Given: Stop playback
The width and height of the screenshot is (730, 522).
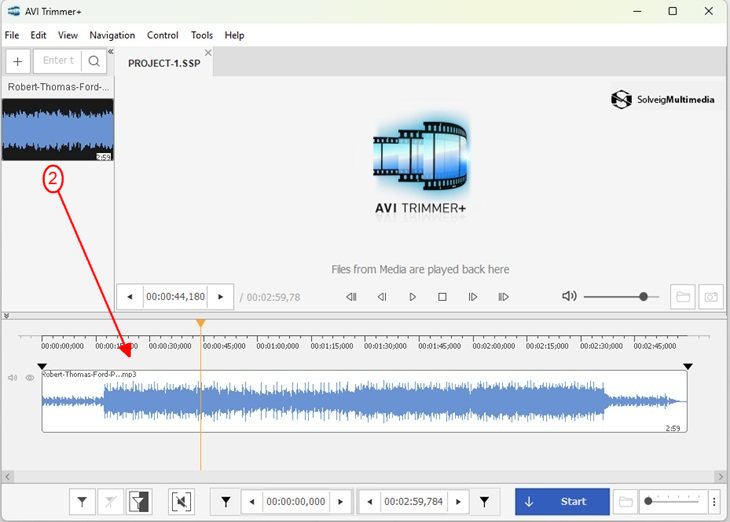Looking at the screenshot, I should pyautogui.click(x=442, y=297).
